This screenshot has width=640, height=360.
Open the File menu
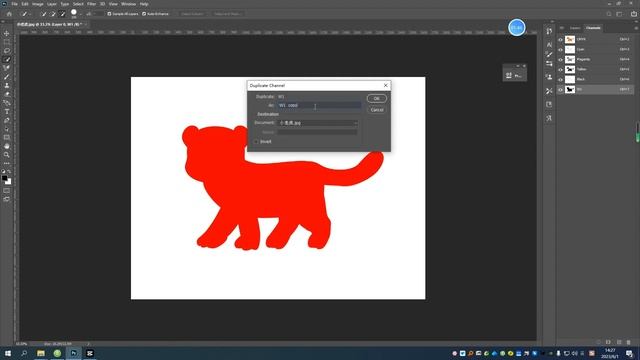[x=14, y=4]
